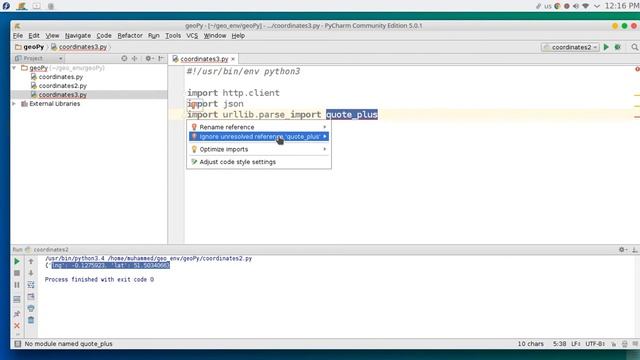Close the coordinates3.py tab
The height and width of the screenshot is (360, 640).
point(233,59)
